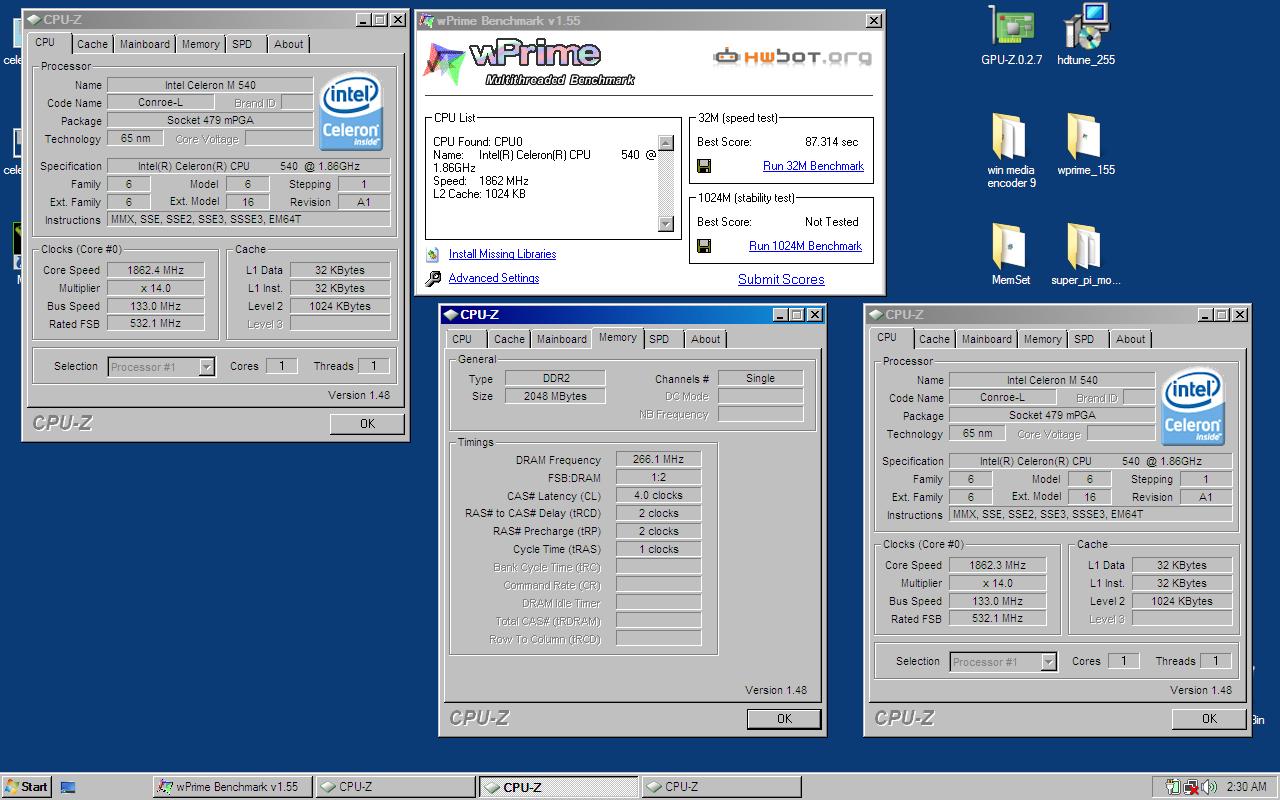Switch to About tab in left CPU-Z

pos(289,44)
